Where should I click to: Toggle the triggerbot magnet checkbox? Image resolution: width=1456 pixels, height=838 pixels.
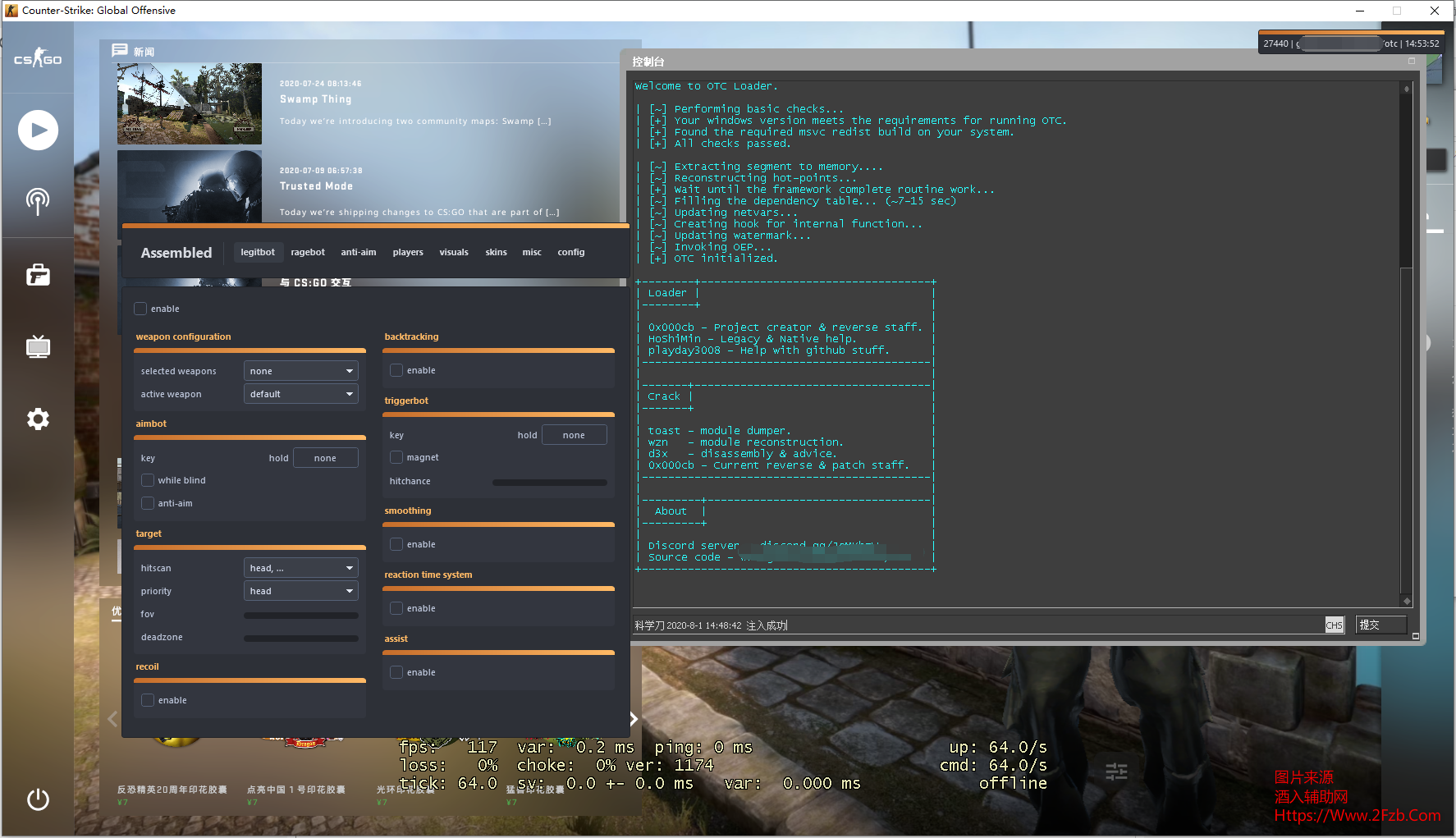pos(396,457)
